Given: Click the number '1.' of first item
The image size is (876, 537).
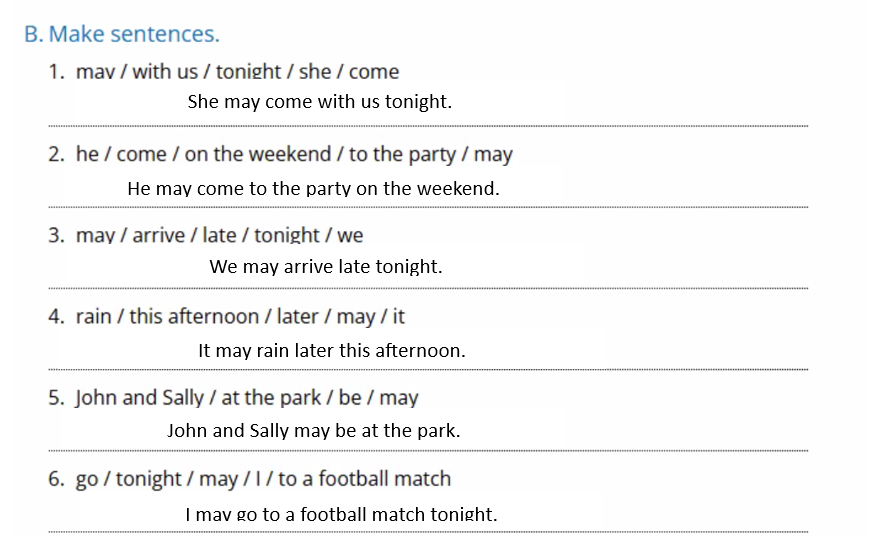Looking at the screenshot, I should (x=56, y=72).
